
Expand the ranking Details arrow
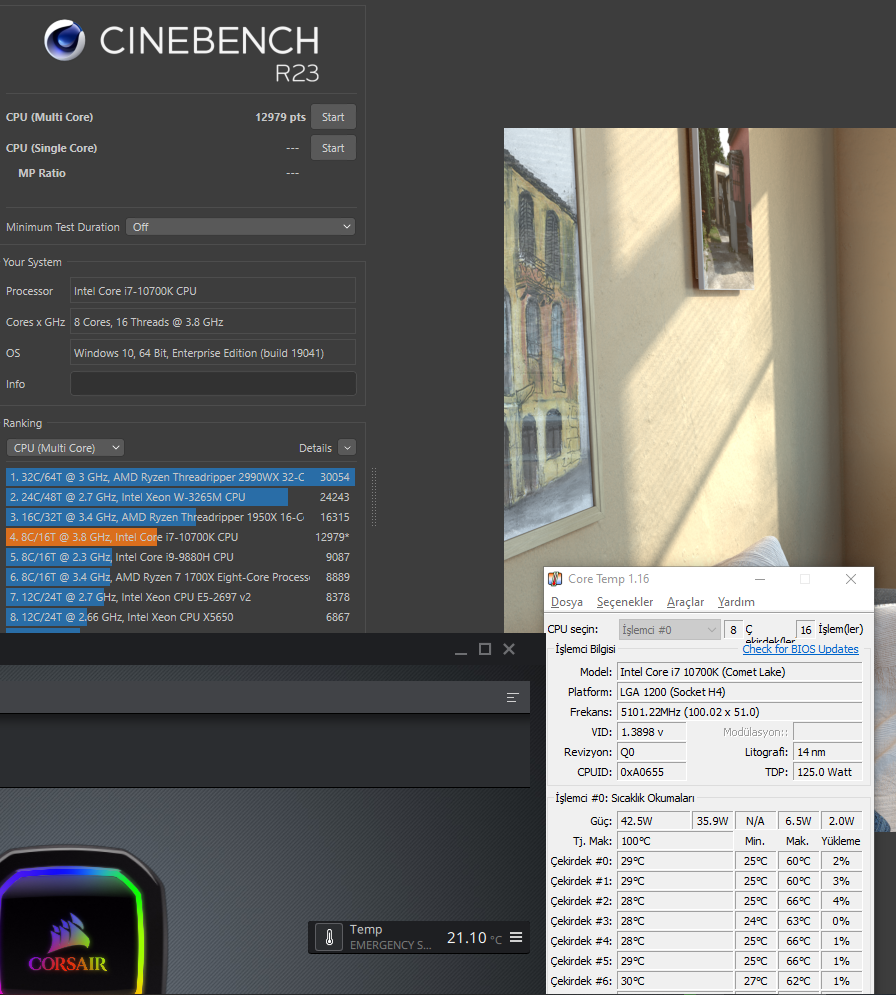pos(347,448)
